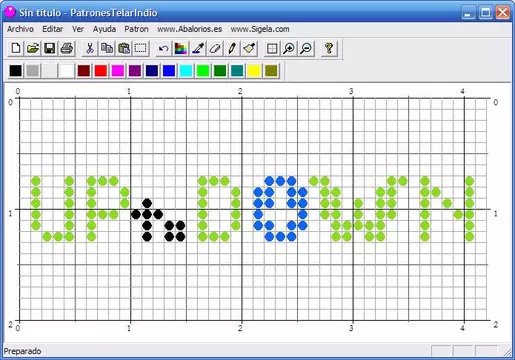The image size is (515, 360).
Task: Open the Patron menu
Action: coord(136,29)
